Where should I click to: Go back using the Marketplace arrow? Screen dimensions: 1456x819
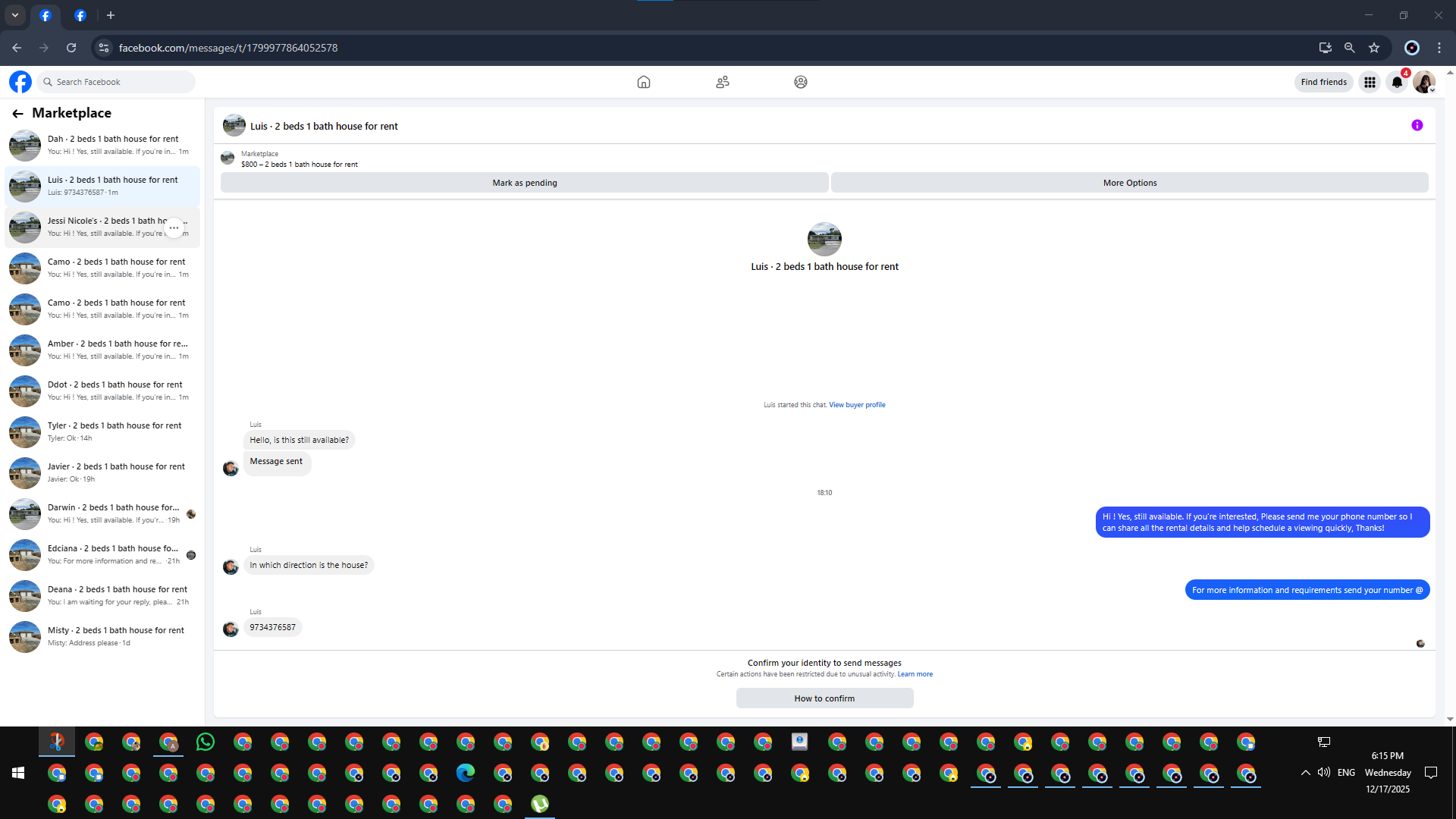(x=17, y=114)
